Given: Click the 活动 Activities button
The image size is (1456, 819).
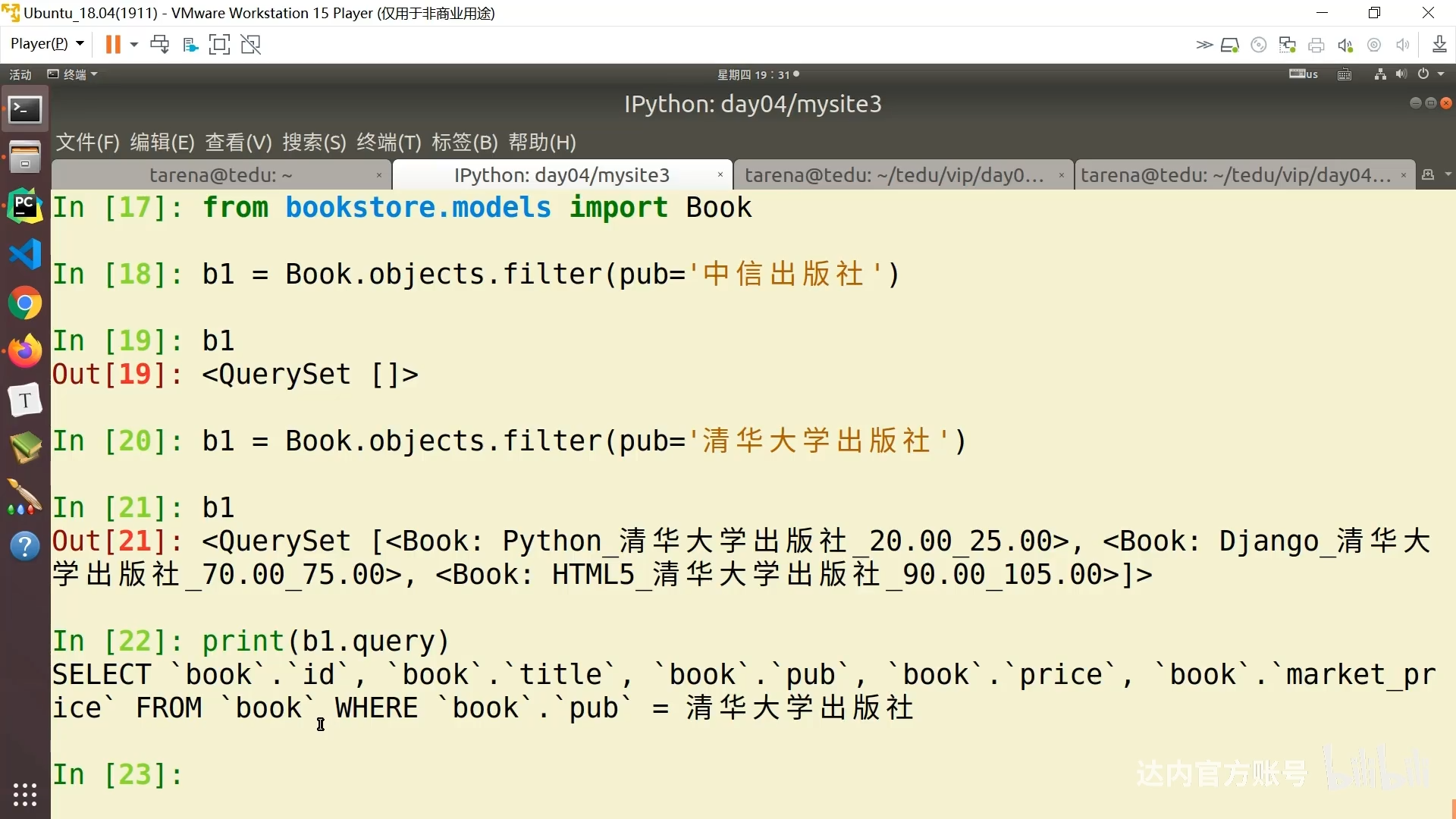Looking at the screenshot, I should [20, 74].
